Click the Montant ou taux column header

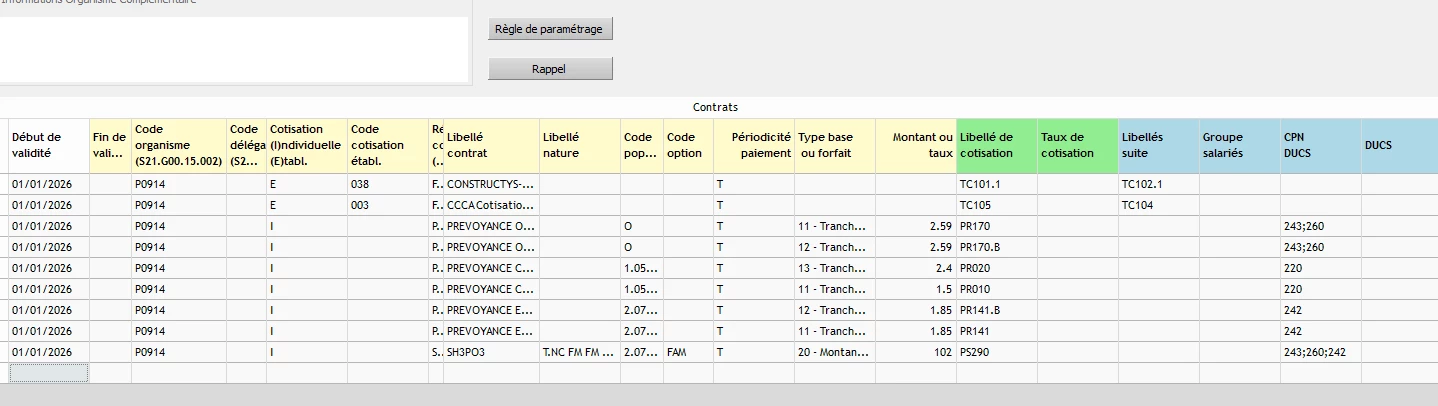click(x=915, y=145)
